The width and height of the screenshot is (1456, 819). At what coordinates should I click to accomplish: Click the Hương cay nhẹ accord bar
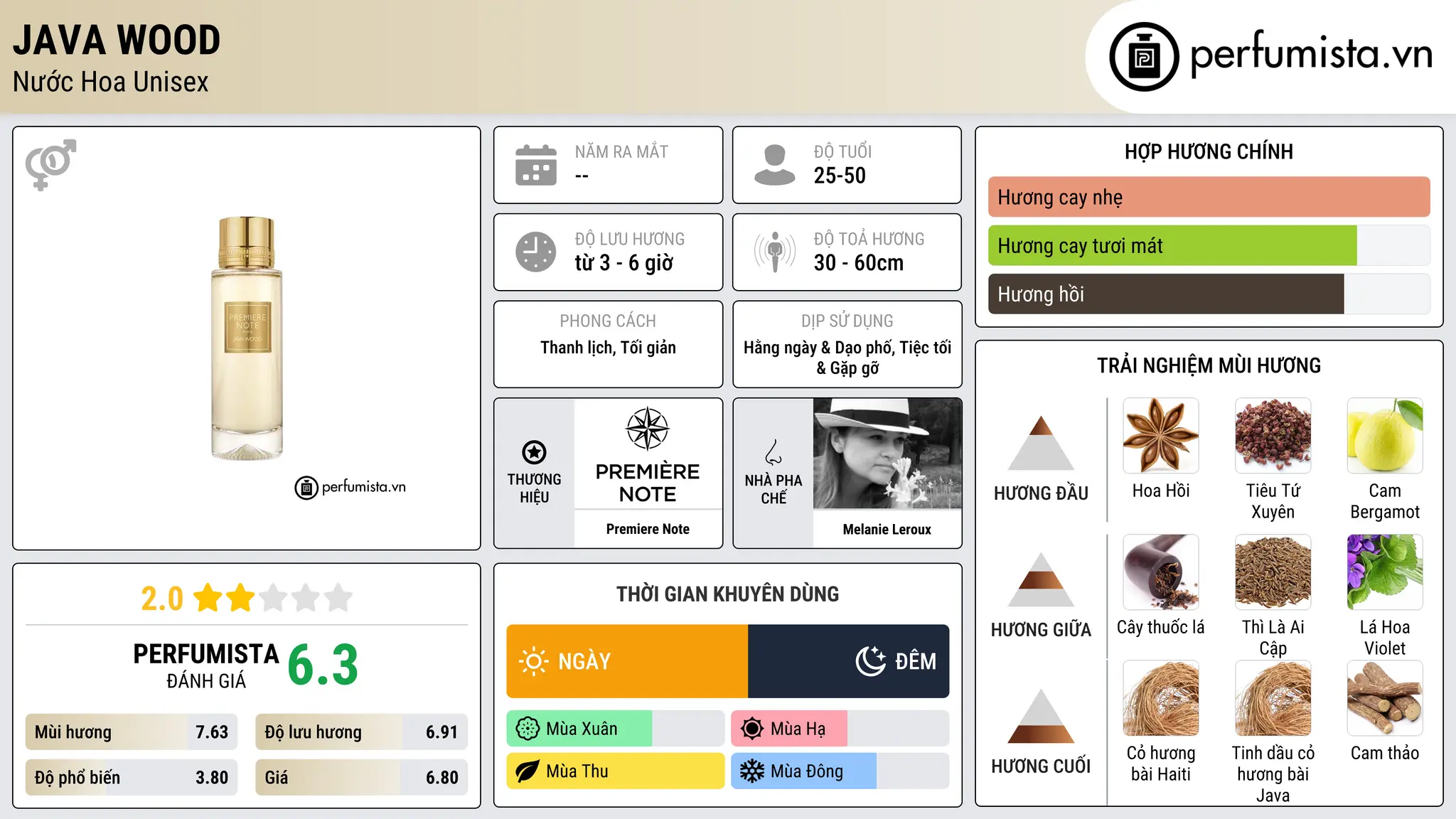[1209, 197]
